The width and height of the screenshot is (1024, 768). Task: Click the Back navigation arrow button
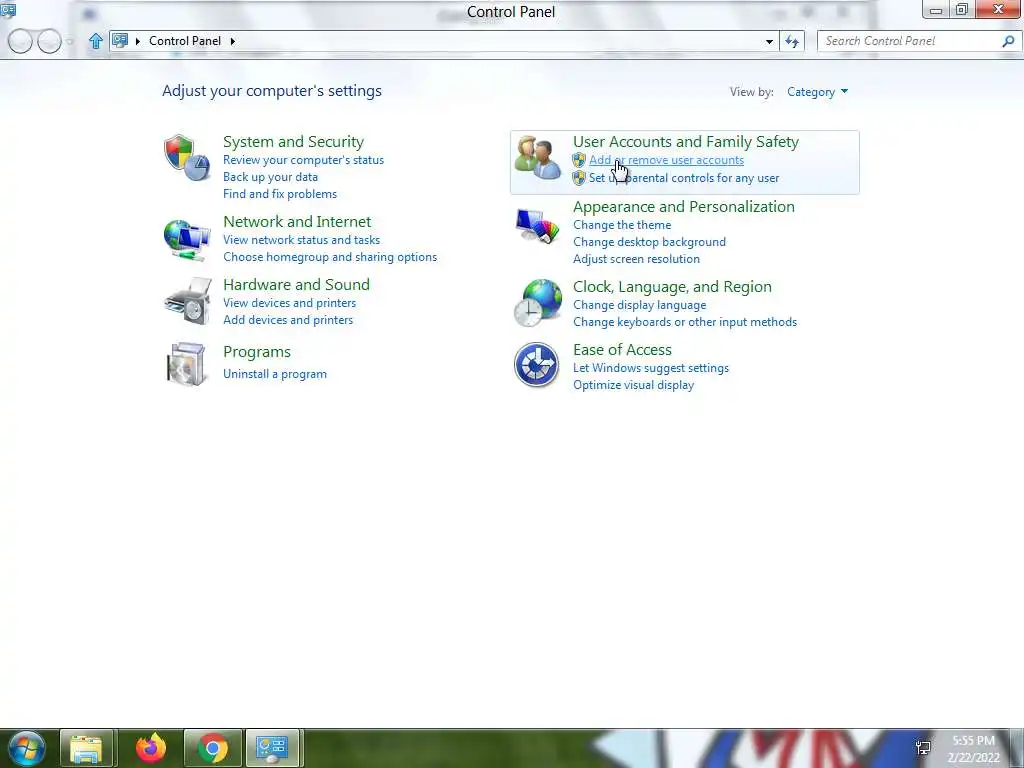pos(20,41)
